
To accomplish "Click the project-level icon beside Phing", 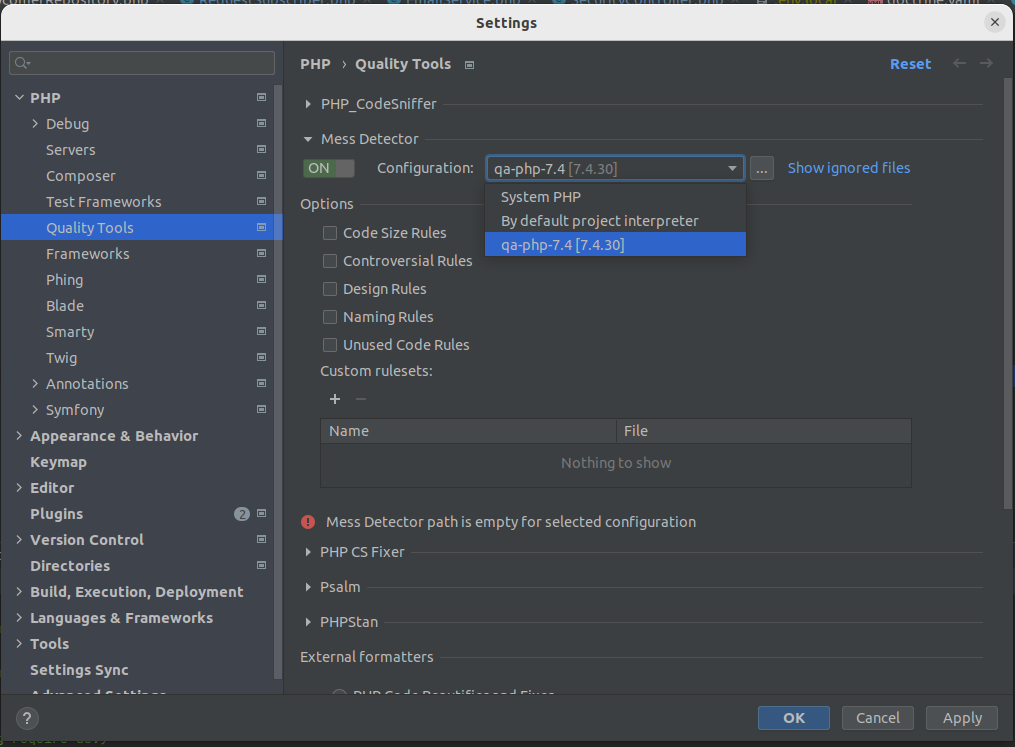I will pyautogui.click(x=262, y=279).
